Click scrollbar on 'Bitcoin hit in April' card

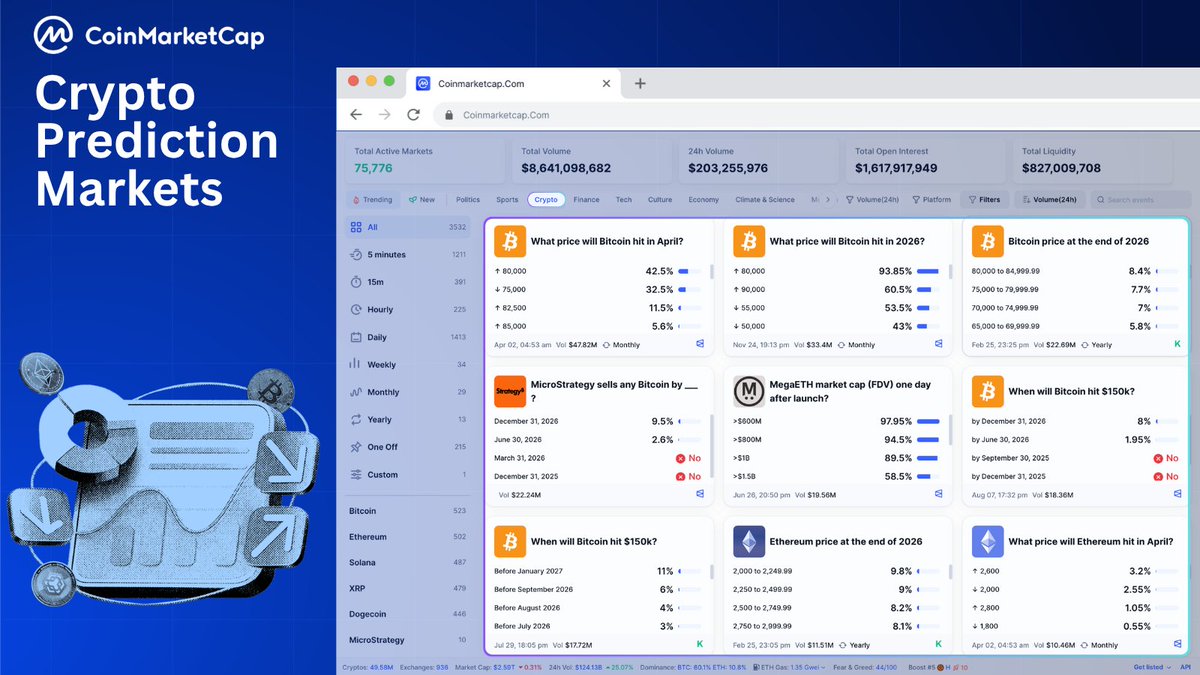coord(712,271)
